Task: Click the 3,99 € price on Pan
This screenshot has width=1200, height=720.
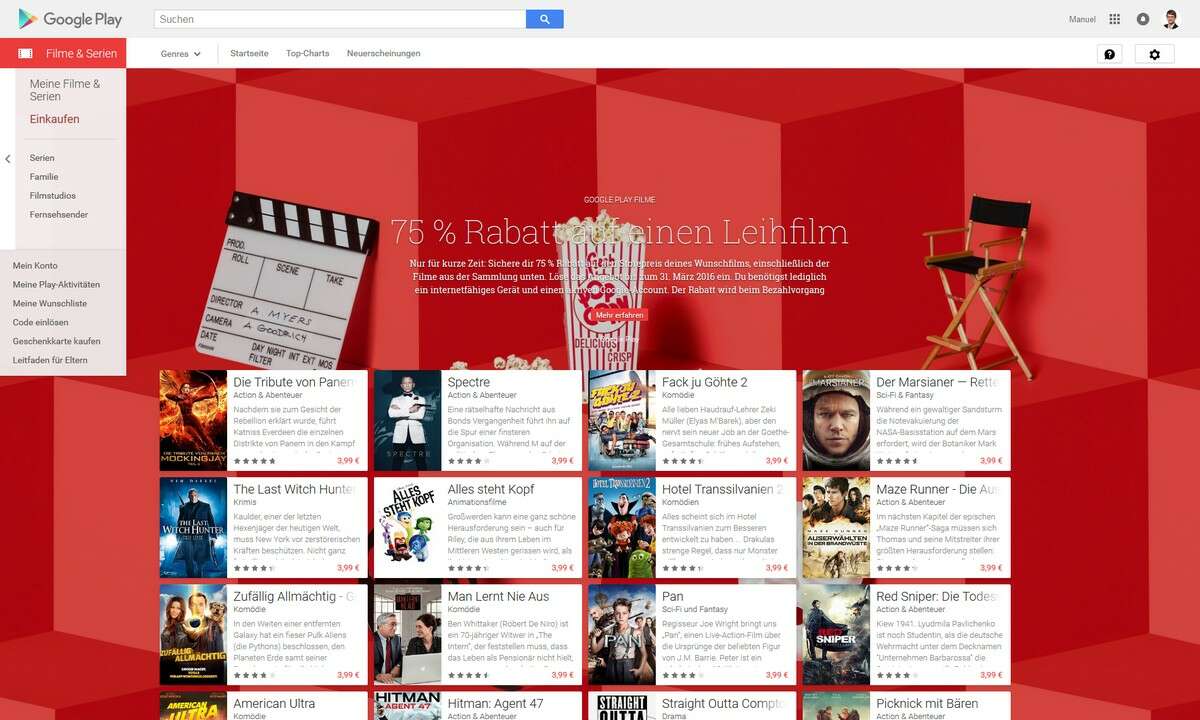Action: (x=777, y=675)
